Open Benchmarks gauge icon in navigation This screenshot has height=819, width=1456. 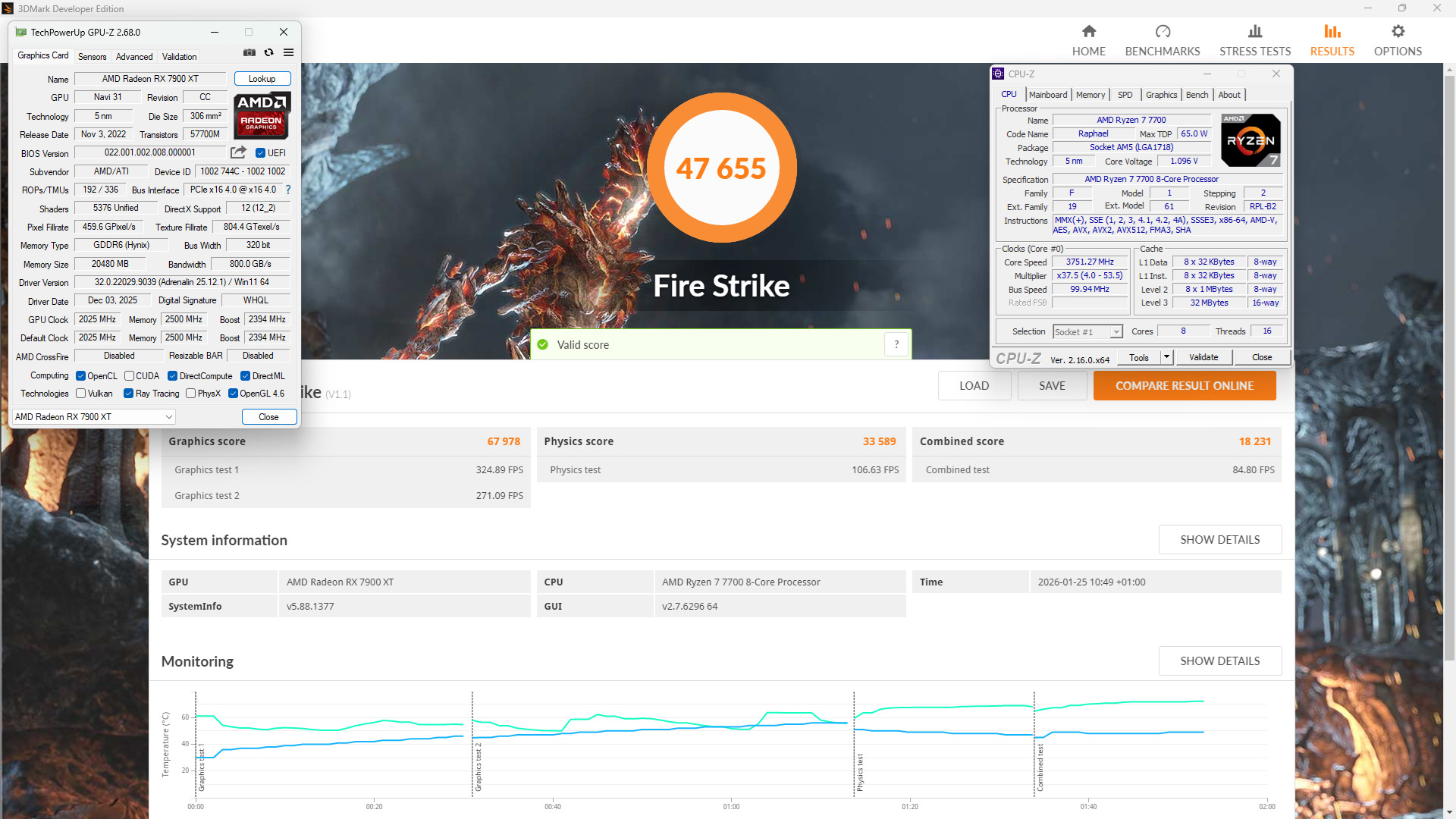click(x=1162, y=31)
